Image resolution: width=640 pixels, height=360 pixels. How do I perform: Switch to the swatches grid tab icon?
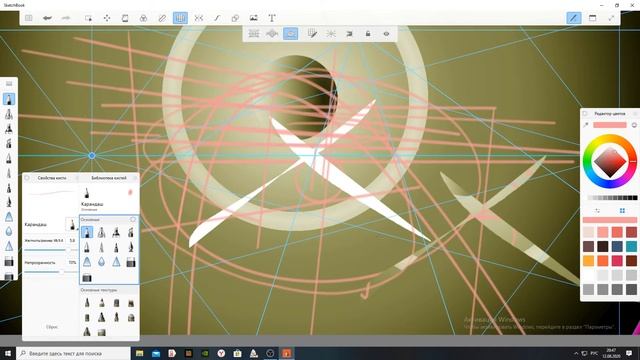[x=622, y=211]
